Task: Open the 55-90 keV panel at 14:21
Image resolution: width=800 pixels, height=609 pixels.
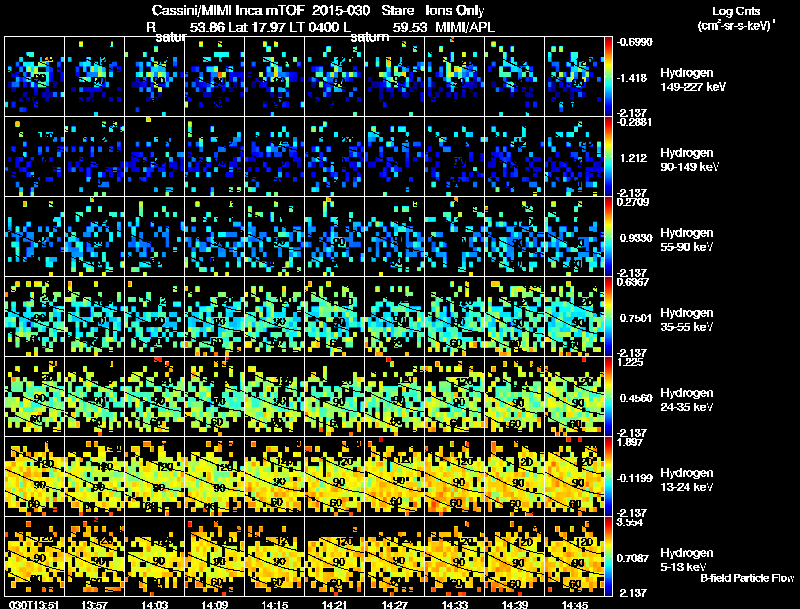Action: click(x=335, y=236)
